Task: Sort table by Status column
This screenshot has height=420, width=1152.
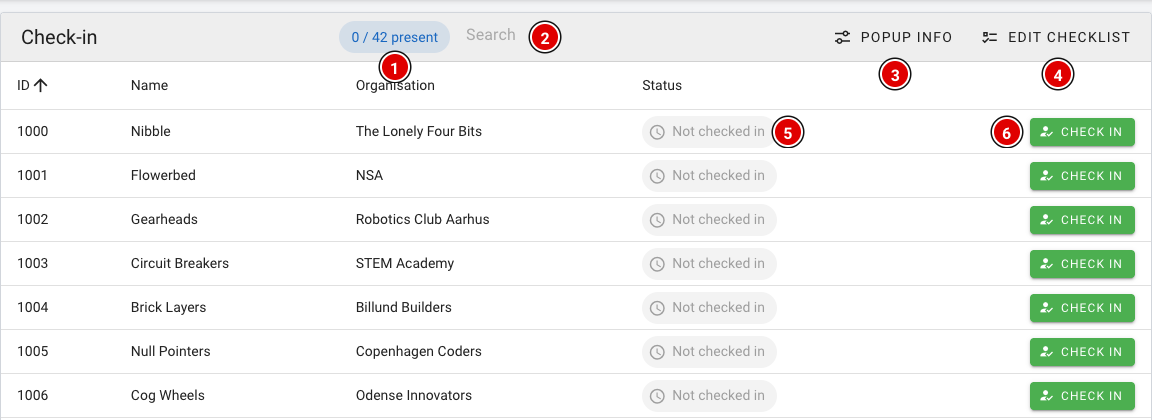Action: click(x=662, y=86)
